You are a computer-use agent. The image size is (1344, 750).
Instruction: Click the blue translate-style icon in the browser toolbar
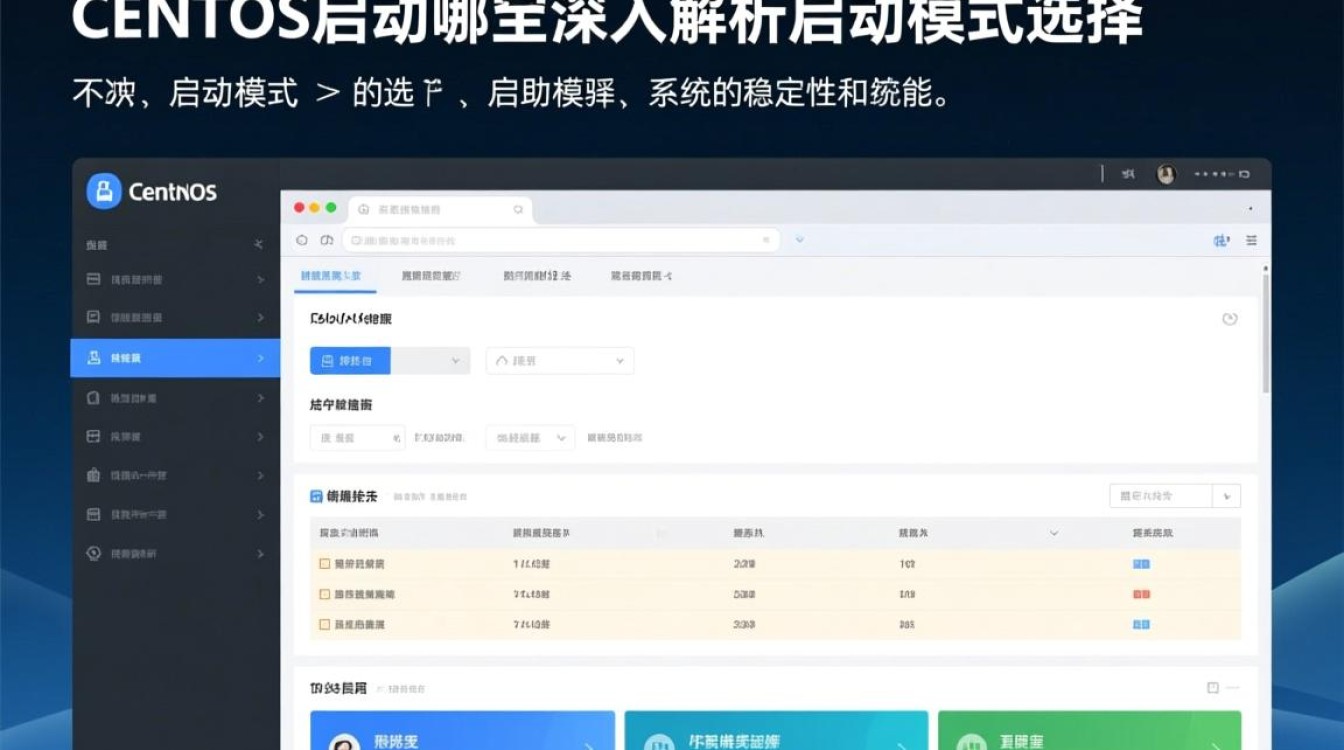pos(1221,240)
